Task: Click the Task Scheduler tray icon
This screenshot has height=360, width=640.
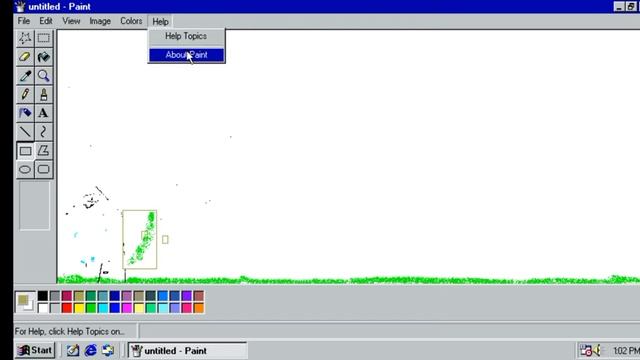Action: (586, 350)
